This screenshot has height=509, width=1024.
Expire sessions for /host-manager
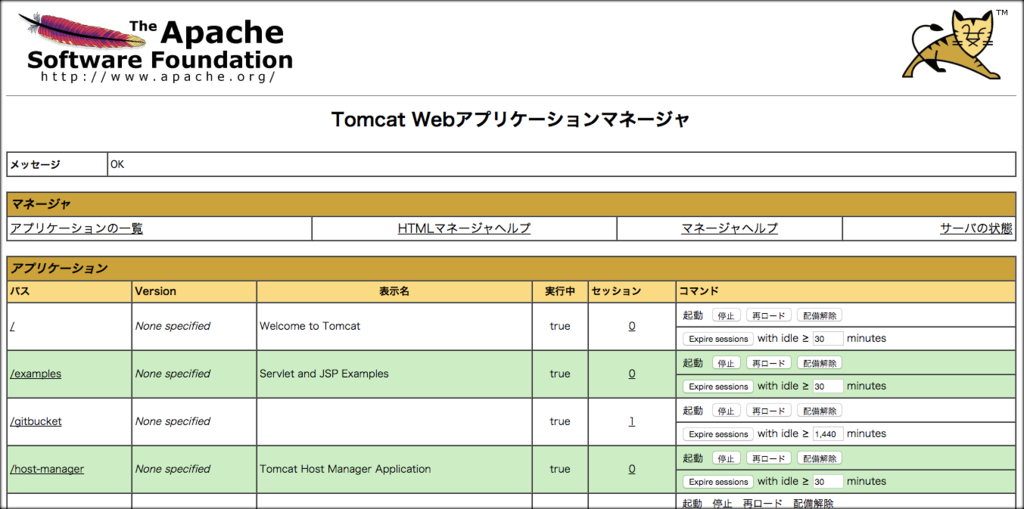point(718,482)
